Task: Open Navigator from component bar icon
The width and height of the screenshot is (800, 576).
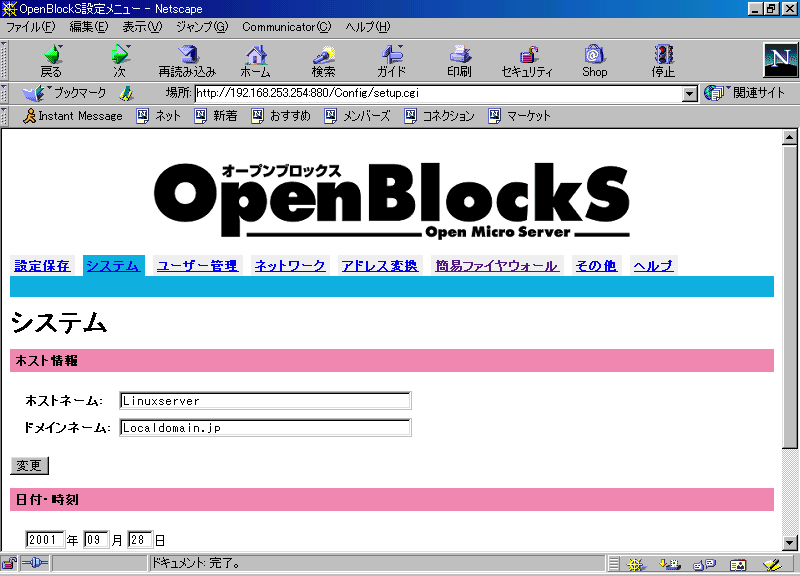Action: [636, 564]
